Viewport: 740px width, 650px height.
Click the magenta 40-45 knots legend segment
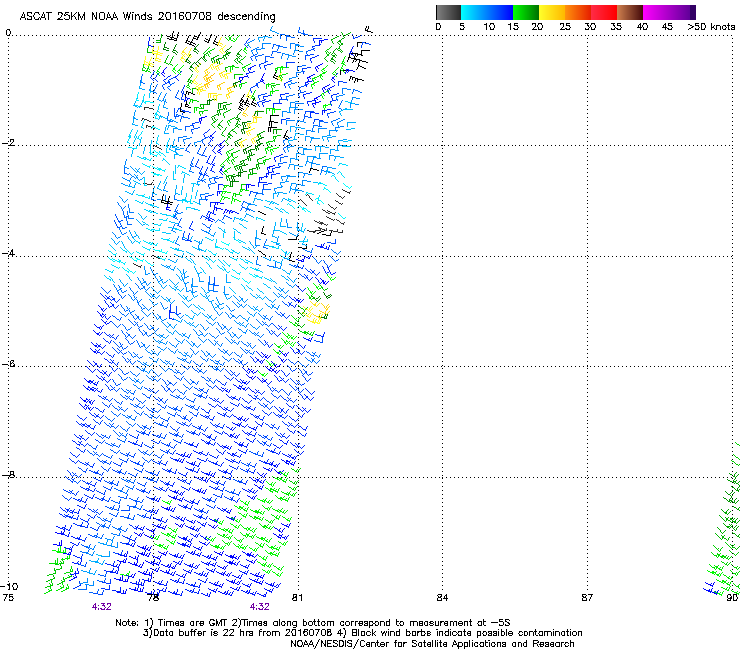coord(656,12)
